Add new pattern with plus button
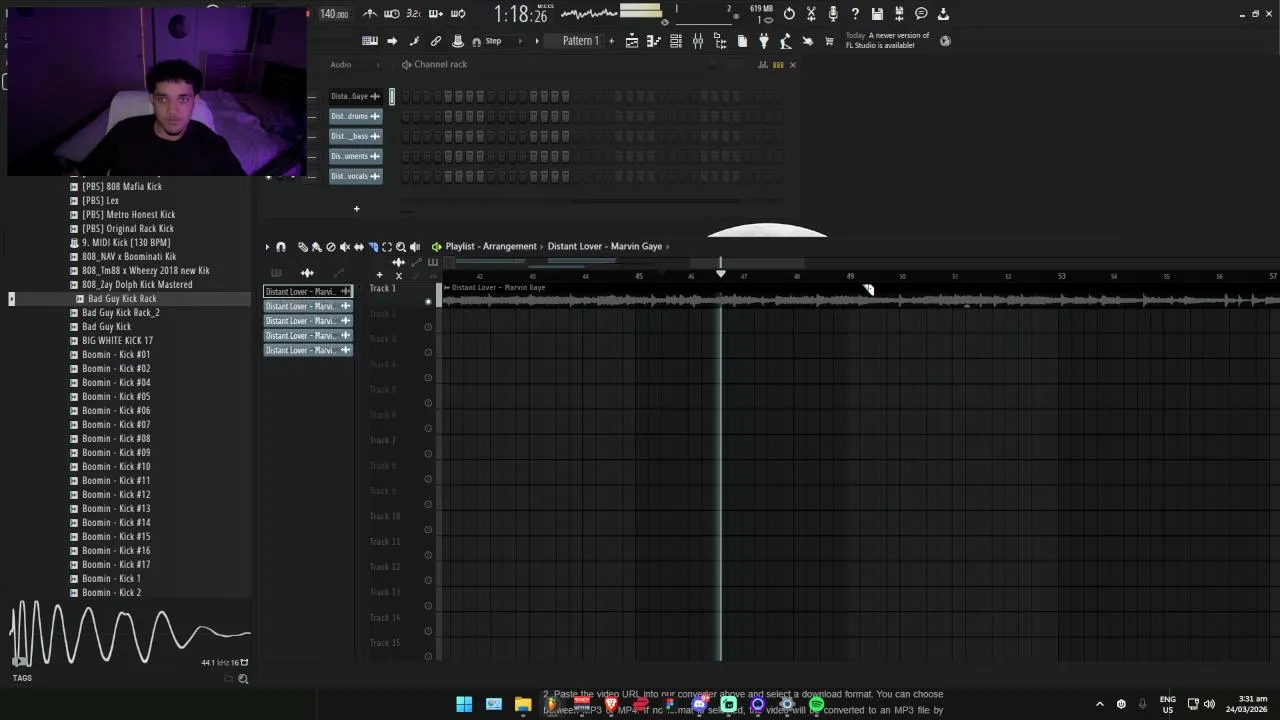Image resolution: width=1280 pixels, height=720 pixels. pyautogui.click(x=611, y=41)
